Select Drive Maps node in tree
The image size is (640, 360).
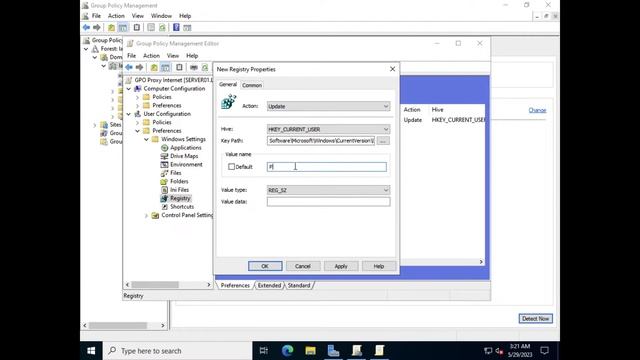[184, 156]
